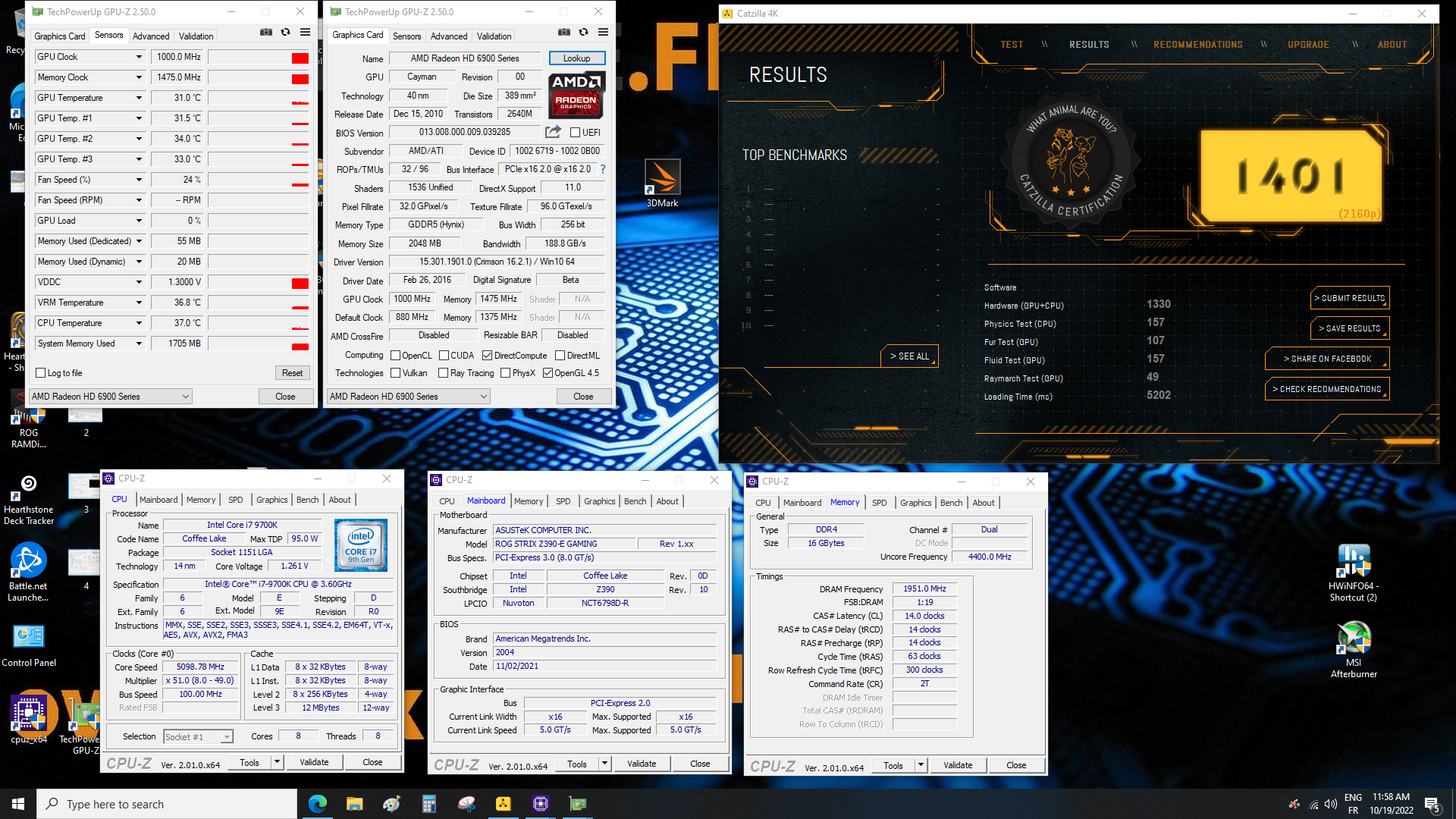Open the Calculator icon on the taskbar

(429, 804)
